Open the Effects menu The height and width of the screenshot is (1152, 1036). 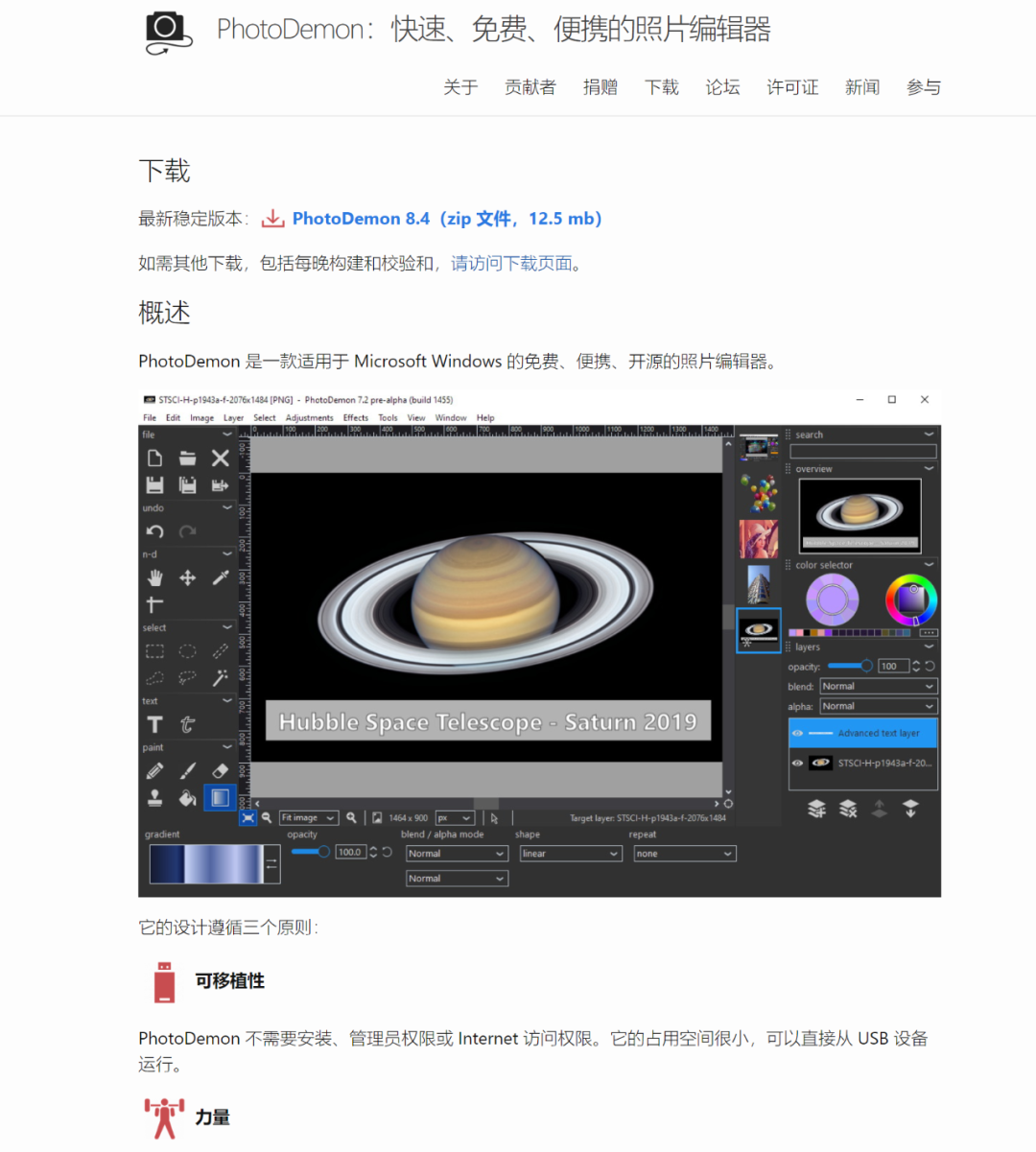[x=356, y=418]
